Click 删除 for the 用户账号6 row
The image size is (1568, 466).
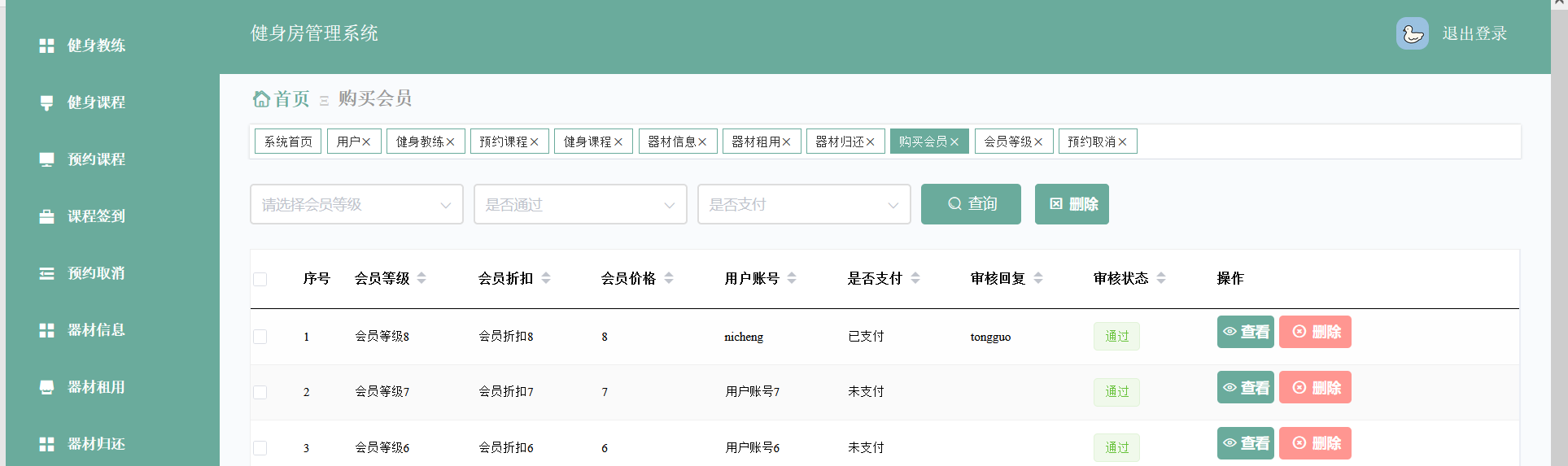(1315, 443)
